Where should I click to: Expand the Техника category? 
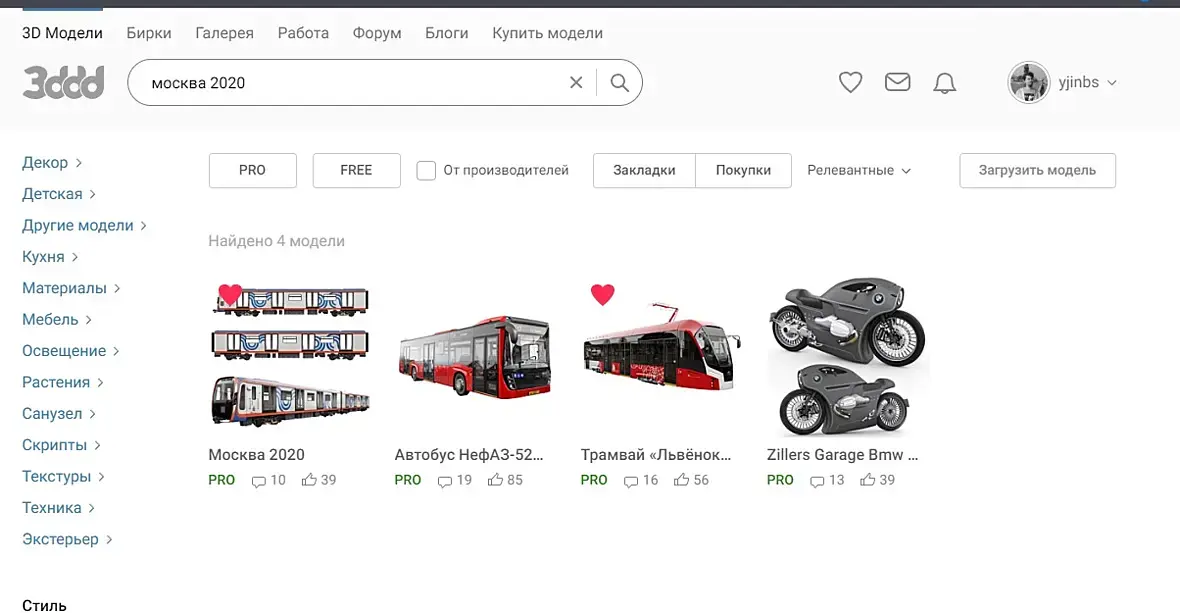coord(58,508)
